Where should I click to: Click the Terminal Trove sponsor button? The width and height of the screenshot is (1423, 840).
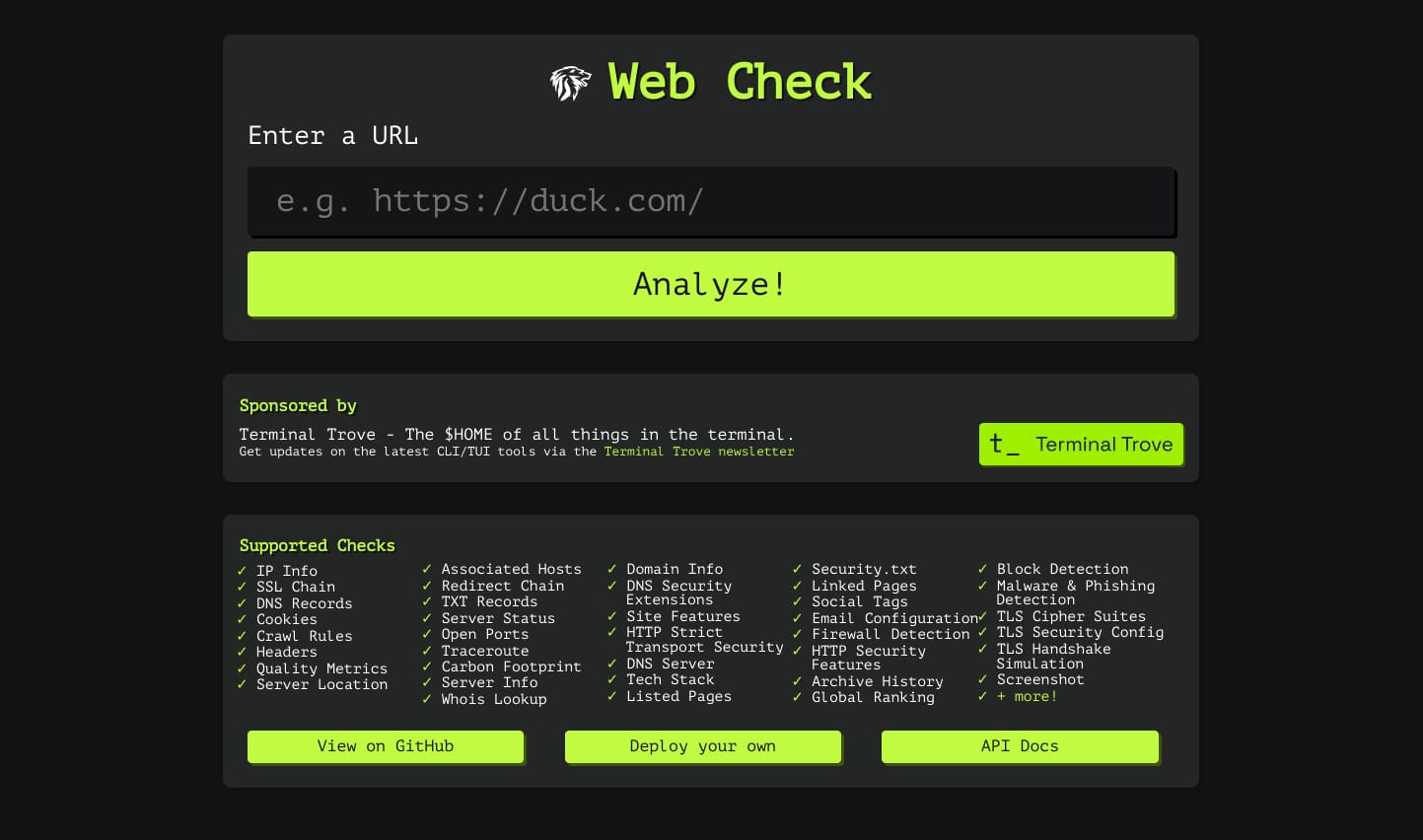pyautogui.click(x=1081, y=445)
